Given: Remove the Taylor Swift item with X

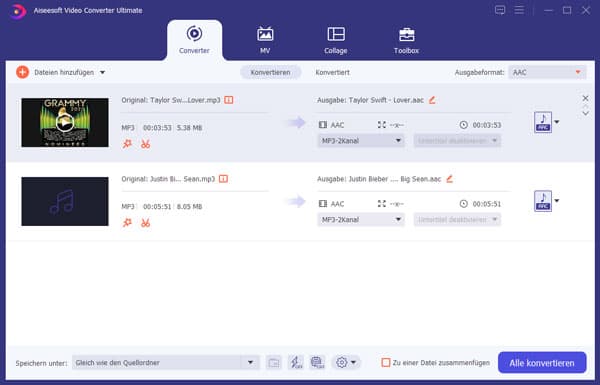Looking at the screenshot, I should point(585,98).
